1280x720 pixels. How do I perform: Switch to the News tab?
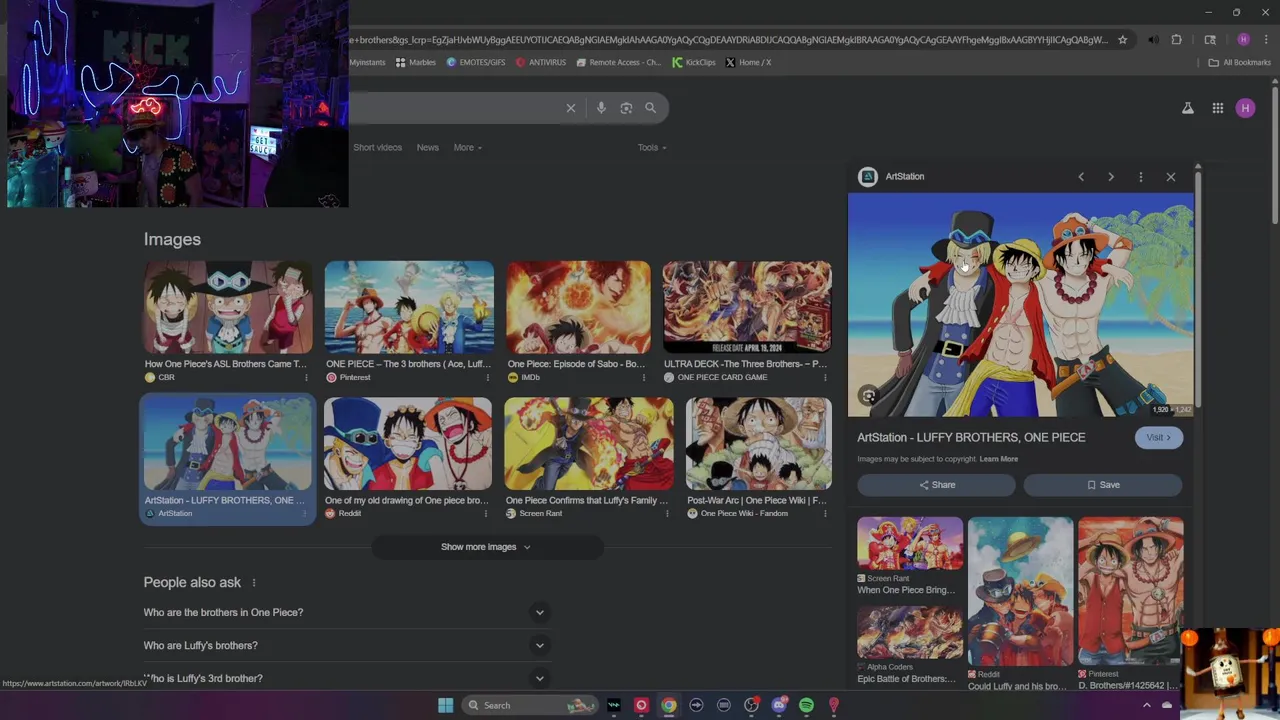point(428,148)
